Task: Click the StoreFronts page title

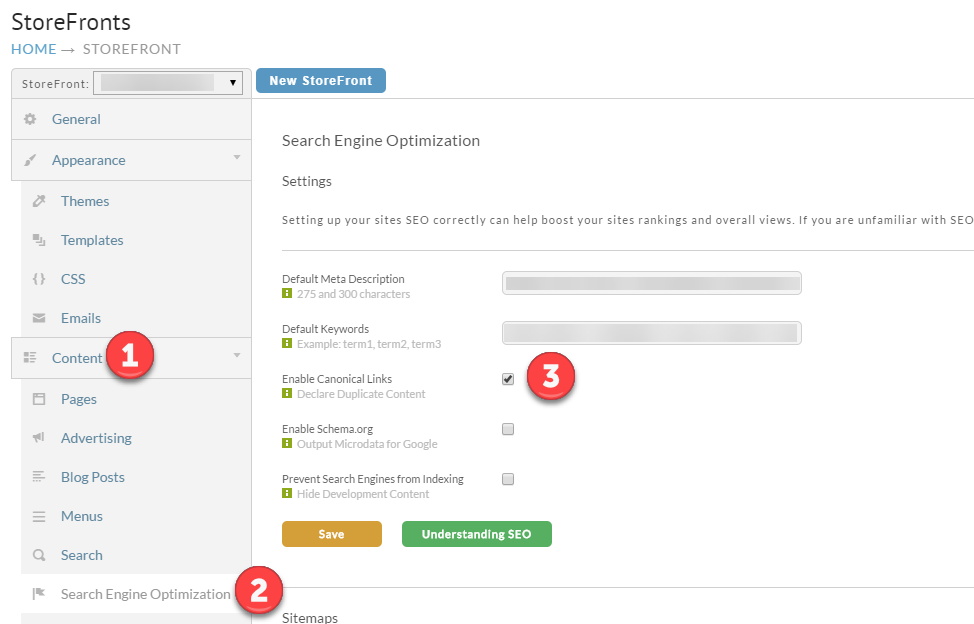Action: 71,22
